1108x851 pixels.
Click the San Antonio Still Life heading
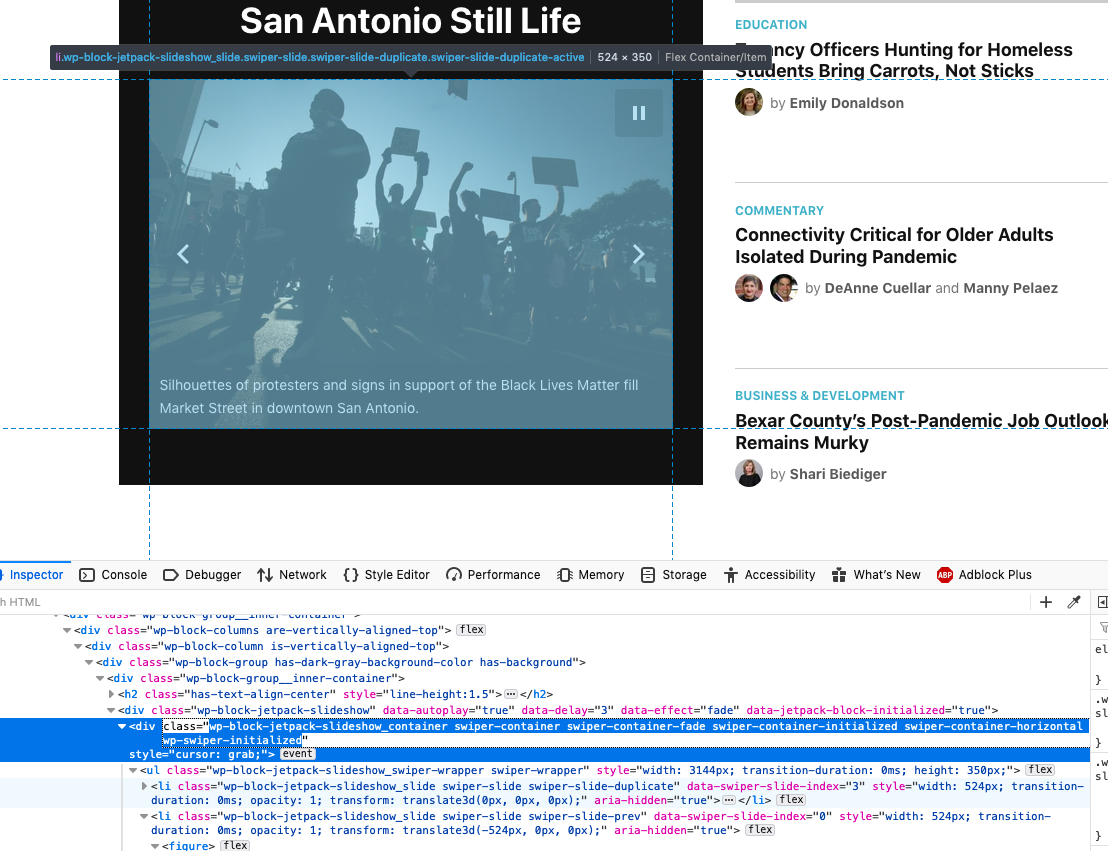tap(411, 20)
